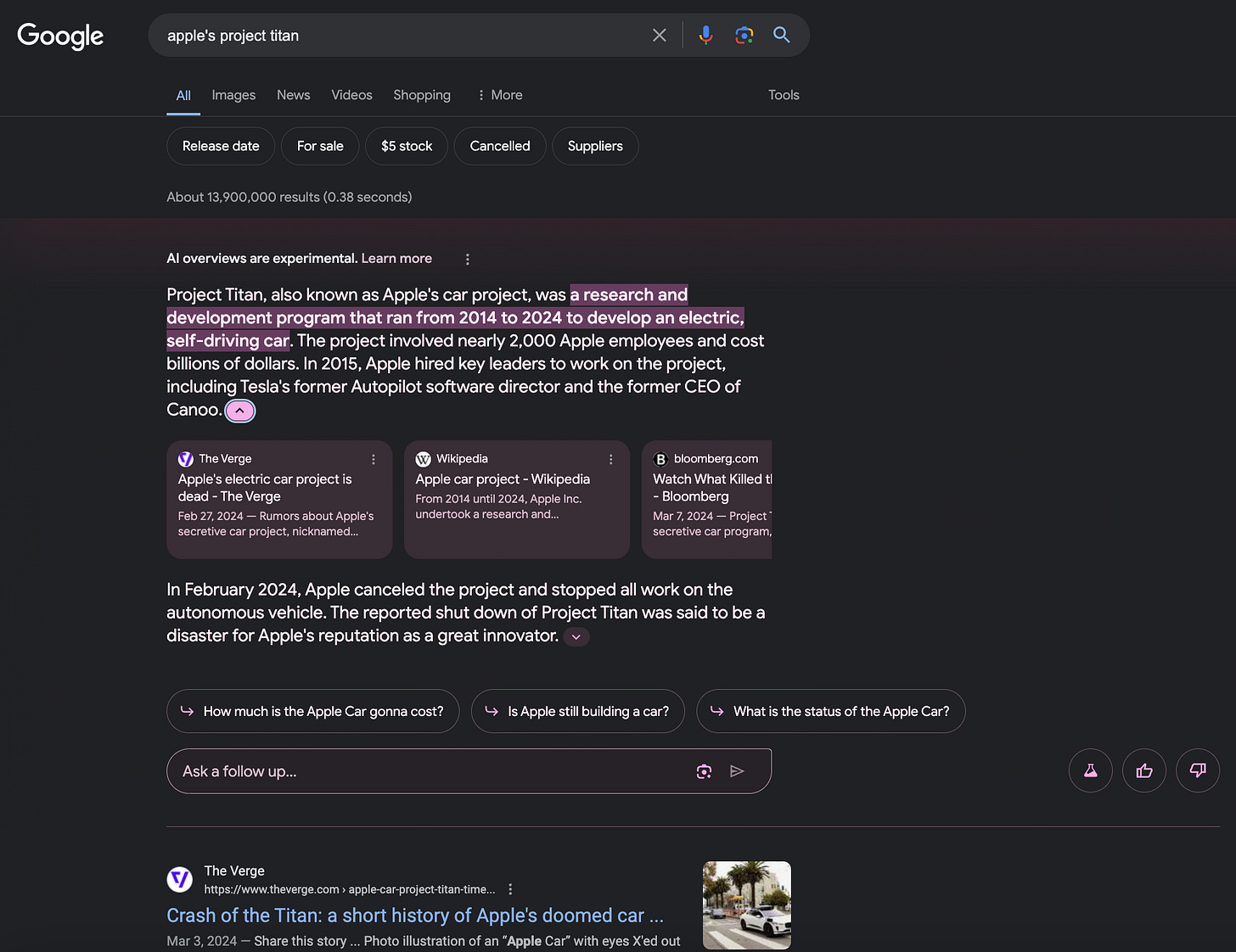Give thumbs up to AI overview
Screen dimensions: 1236x952
pyautogui.click(x=1144, y=770)
